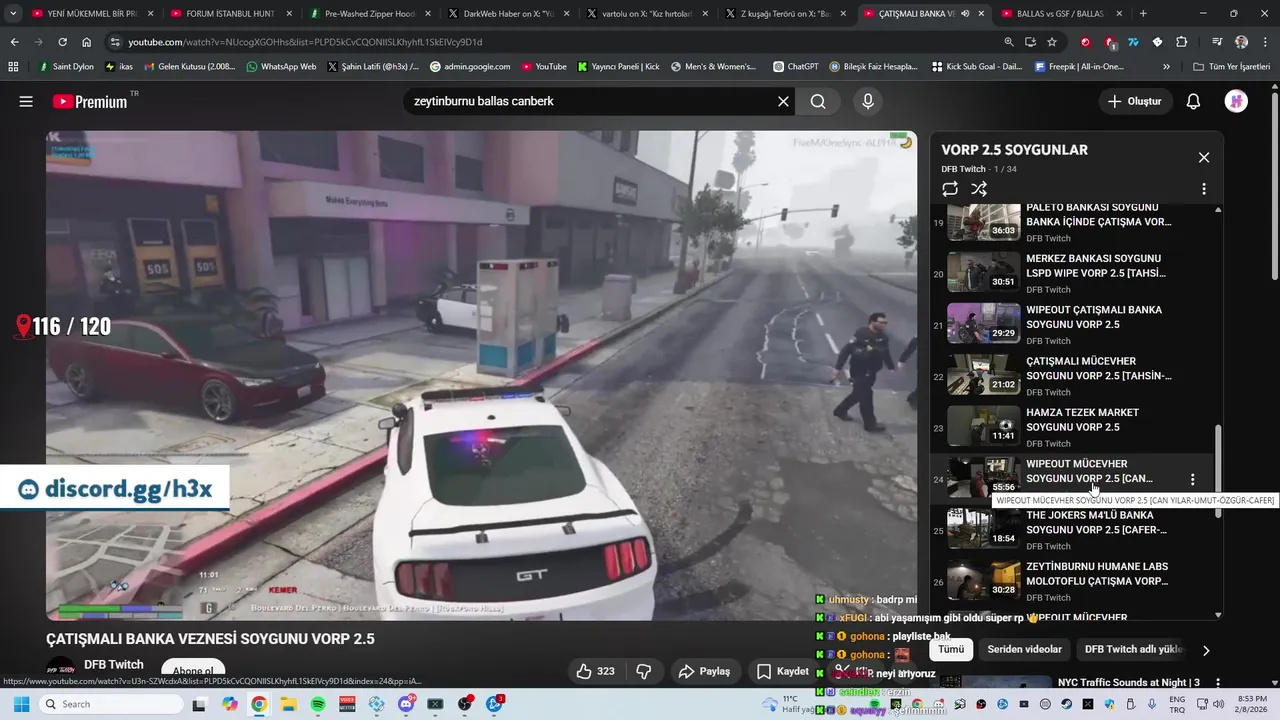Go to YouTube Premium home logo
This screenshot has width=1280, height=720.
click(x=91, y=101)
